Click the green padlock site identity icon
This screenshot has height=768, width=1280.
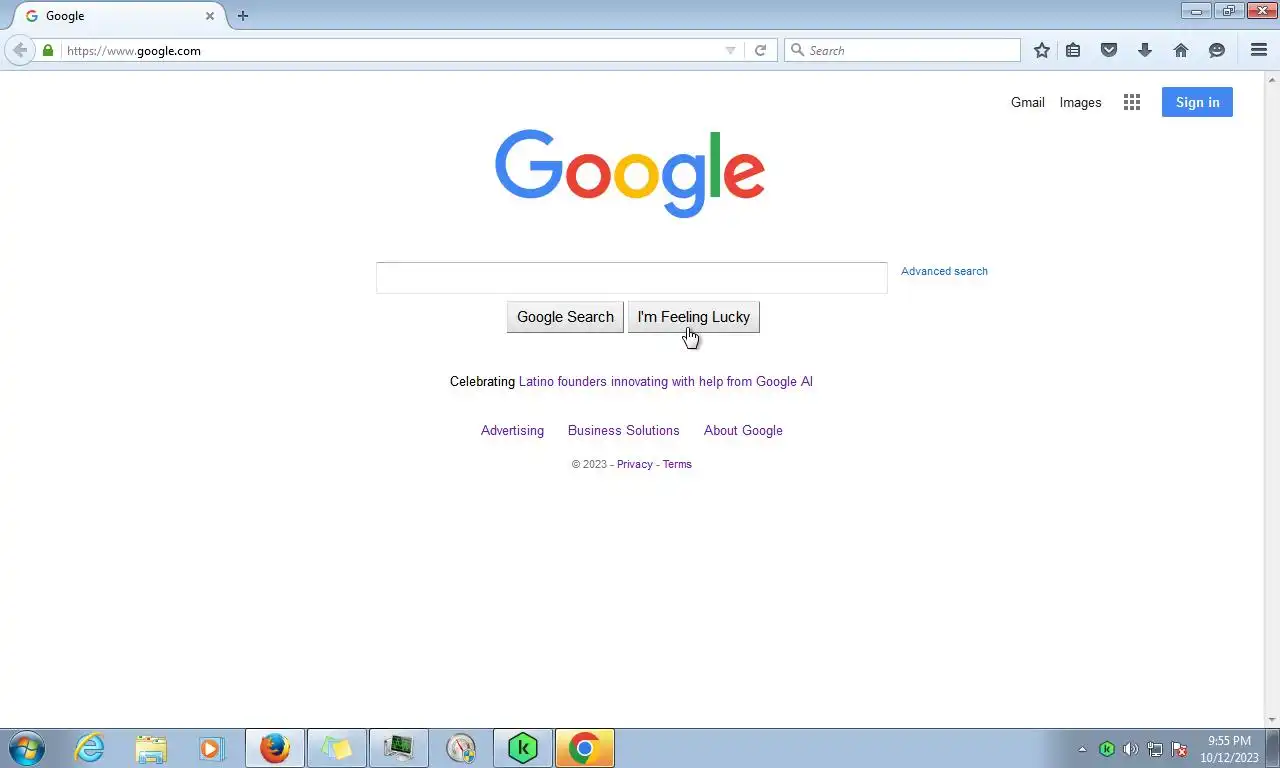click(x=48, y=50)
